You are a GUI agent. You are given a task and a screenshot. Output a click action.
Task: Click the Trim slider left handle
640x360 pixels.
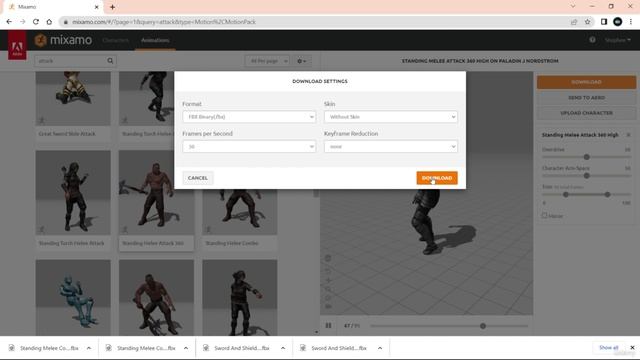pos(566,194)
